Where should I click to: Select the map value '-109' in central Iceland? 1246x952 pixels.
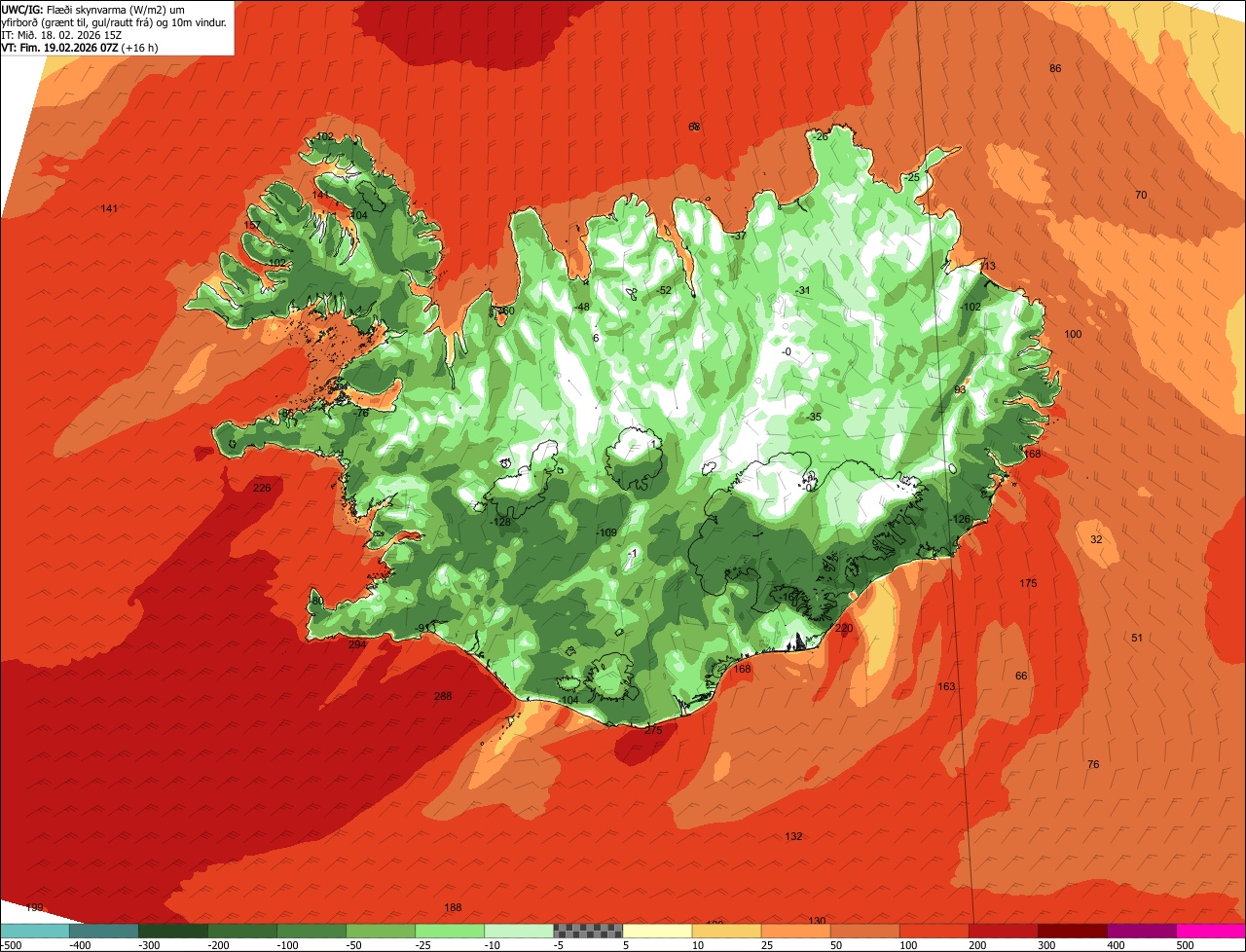click(x=606, y=532)
